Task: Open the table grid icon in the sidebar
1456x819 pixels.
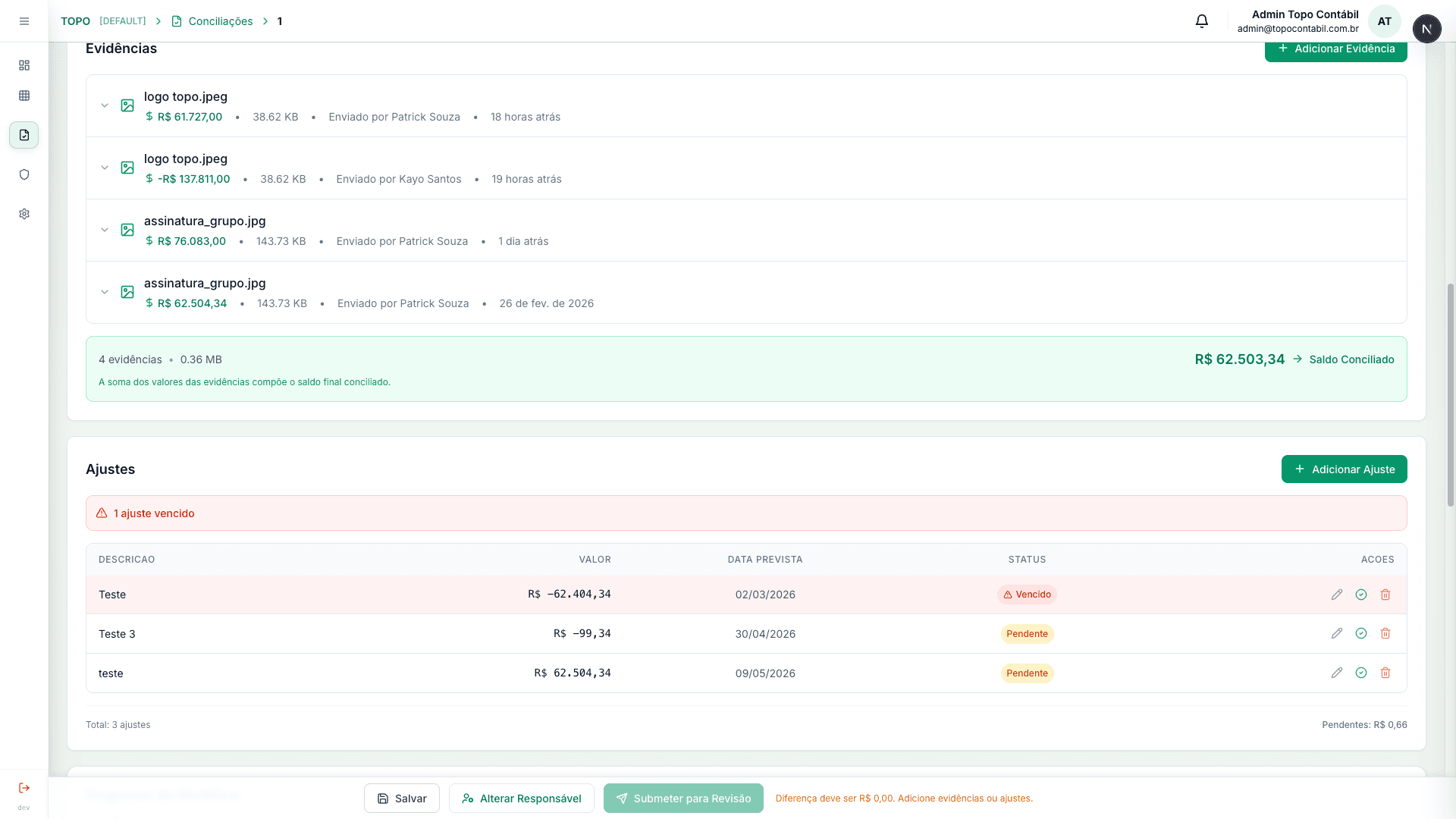Action: (24, 96)
